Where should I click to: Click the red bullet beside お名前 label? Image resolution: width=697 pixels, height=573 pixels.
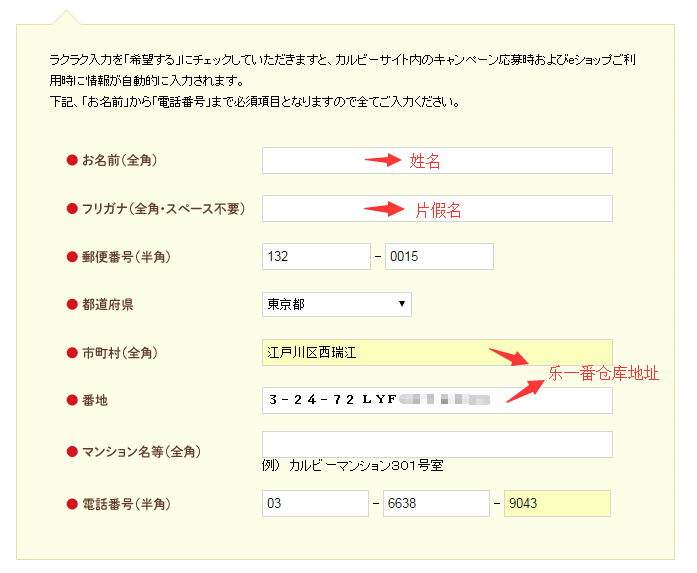72,160
